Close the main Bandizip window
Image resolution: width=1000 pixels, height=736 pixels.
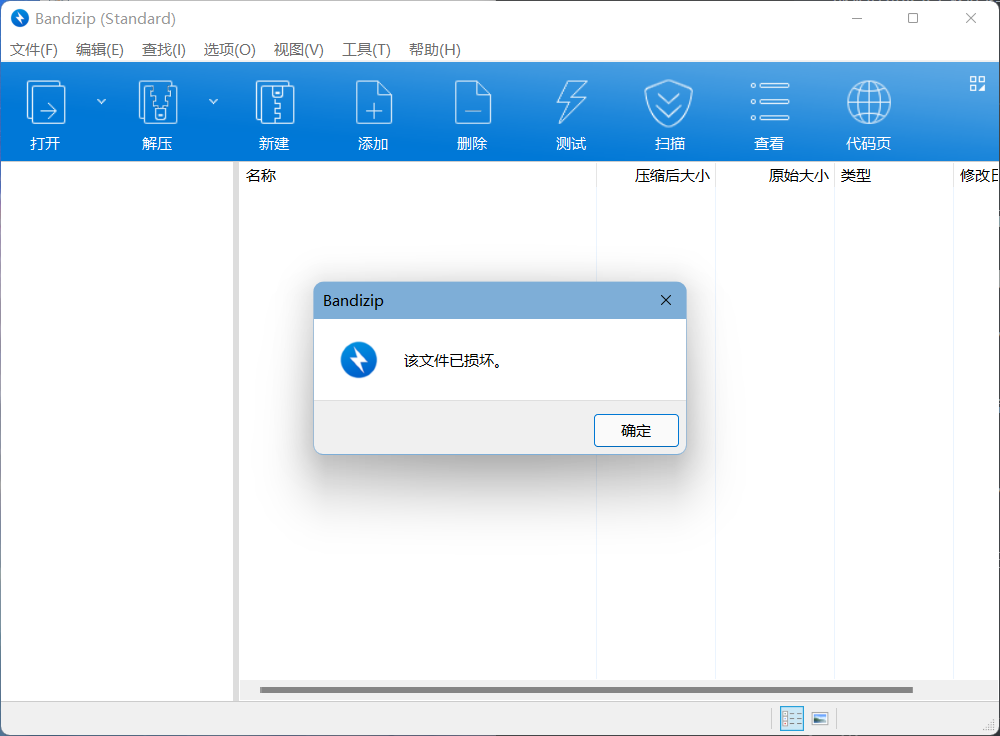(x=971, y=18)
